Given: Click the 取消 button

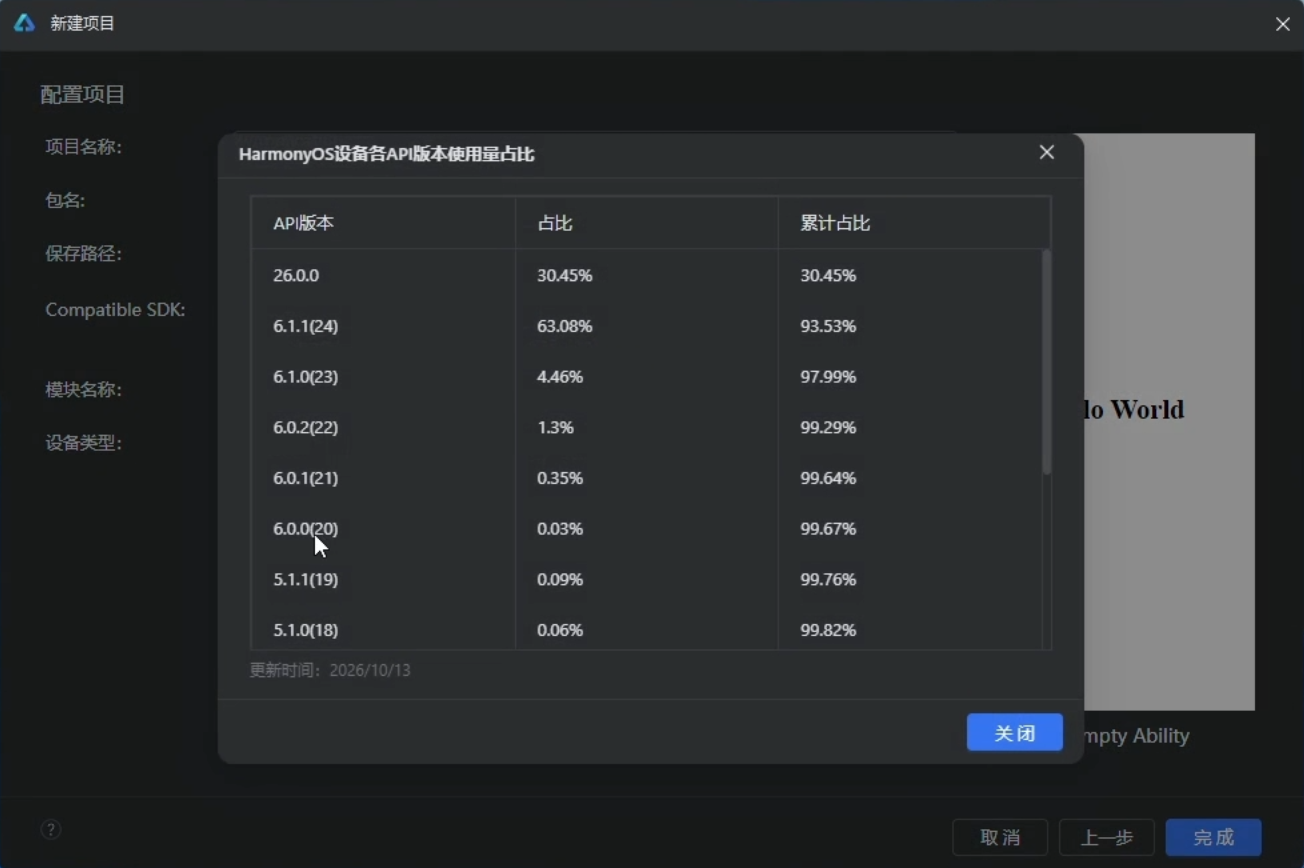Looking at the screenshot, I should (1000, 837).
